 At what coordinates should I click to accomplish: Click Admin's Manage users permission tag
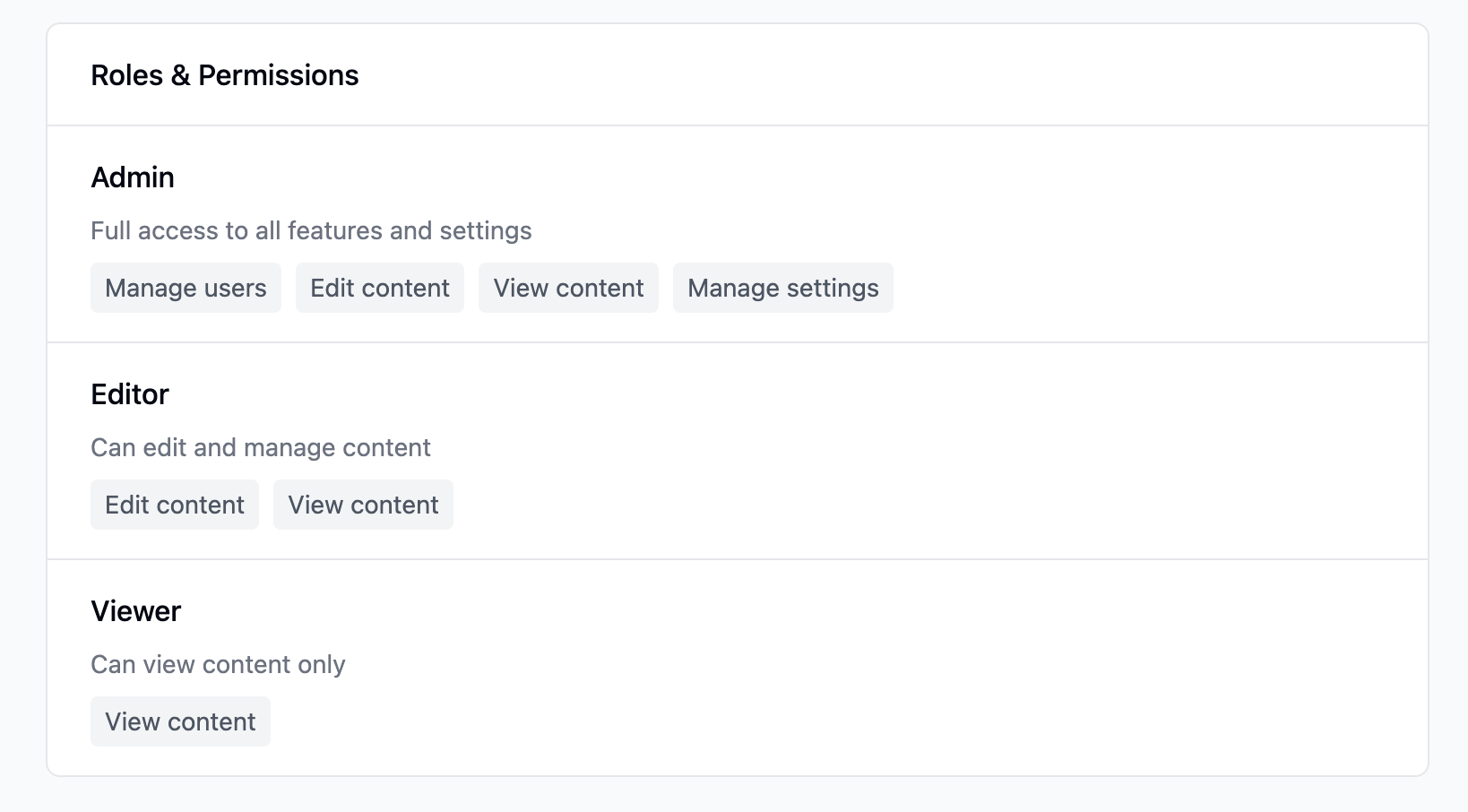tap(186, 288)
